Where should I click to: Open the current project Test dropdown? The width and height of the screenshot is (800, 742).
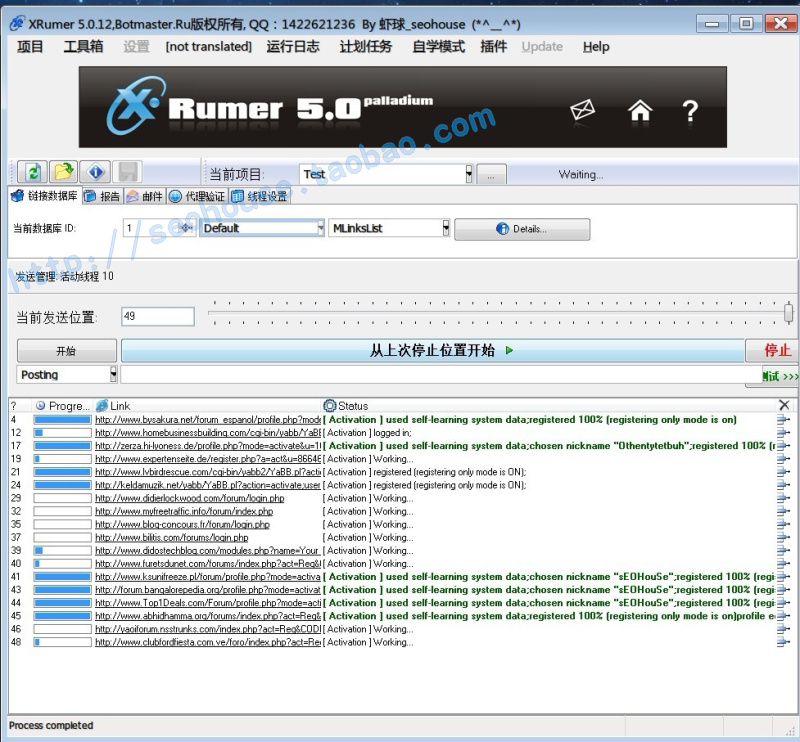[469, 174]
